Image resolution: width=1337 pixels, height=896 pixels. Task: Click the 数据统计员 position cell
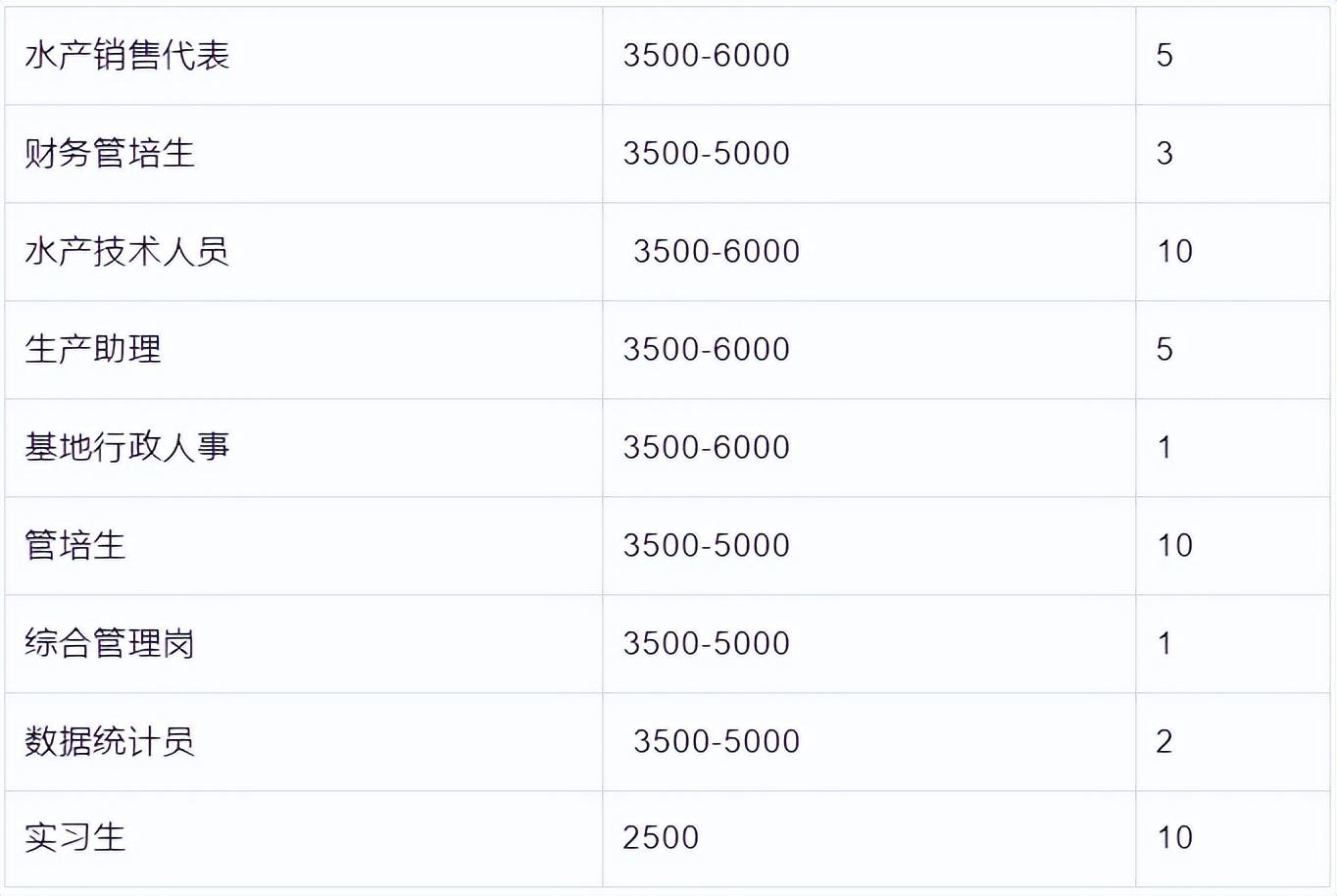click(110, 742)
